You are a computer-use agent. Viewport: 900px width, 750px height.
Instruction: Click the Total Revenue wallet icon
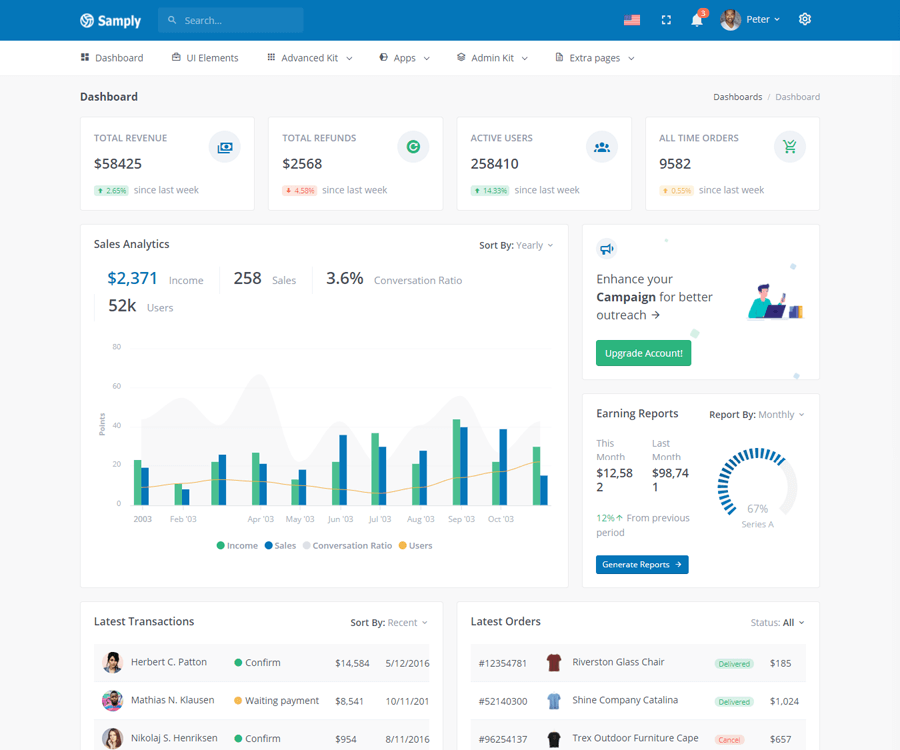(224, 146)
